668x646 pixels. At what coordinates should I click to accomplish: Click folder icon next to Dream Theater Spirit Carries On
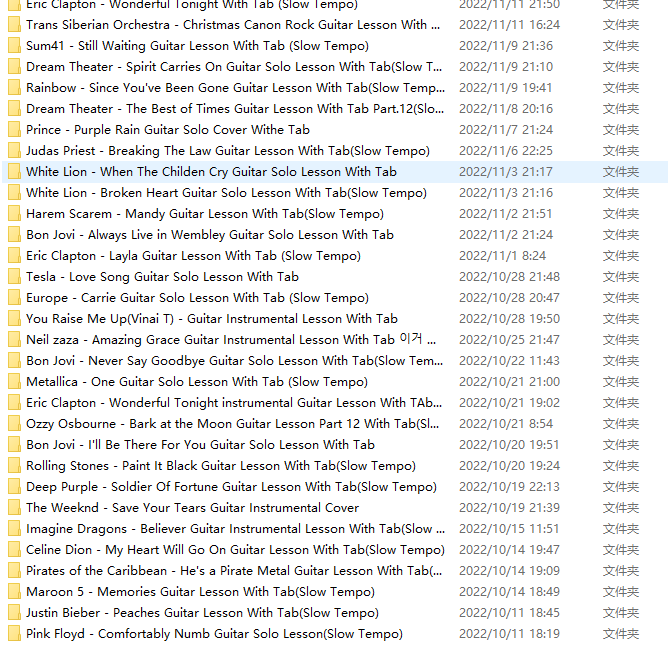(x=14, y=66)
